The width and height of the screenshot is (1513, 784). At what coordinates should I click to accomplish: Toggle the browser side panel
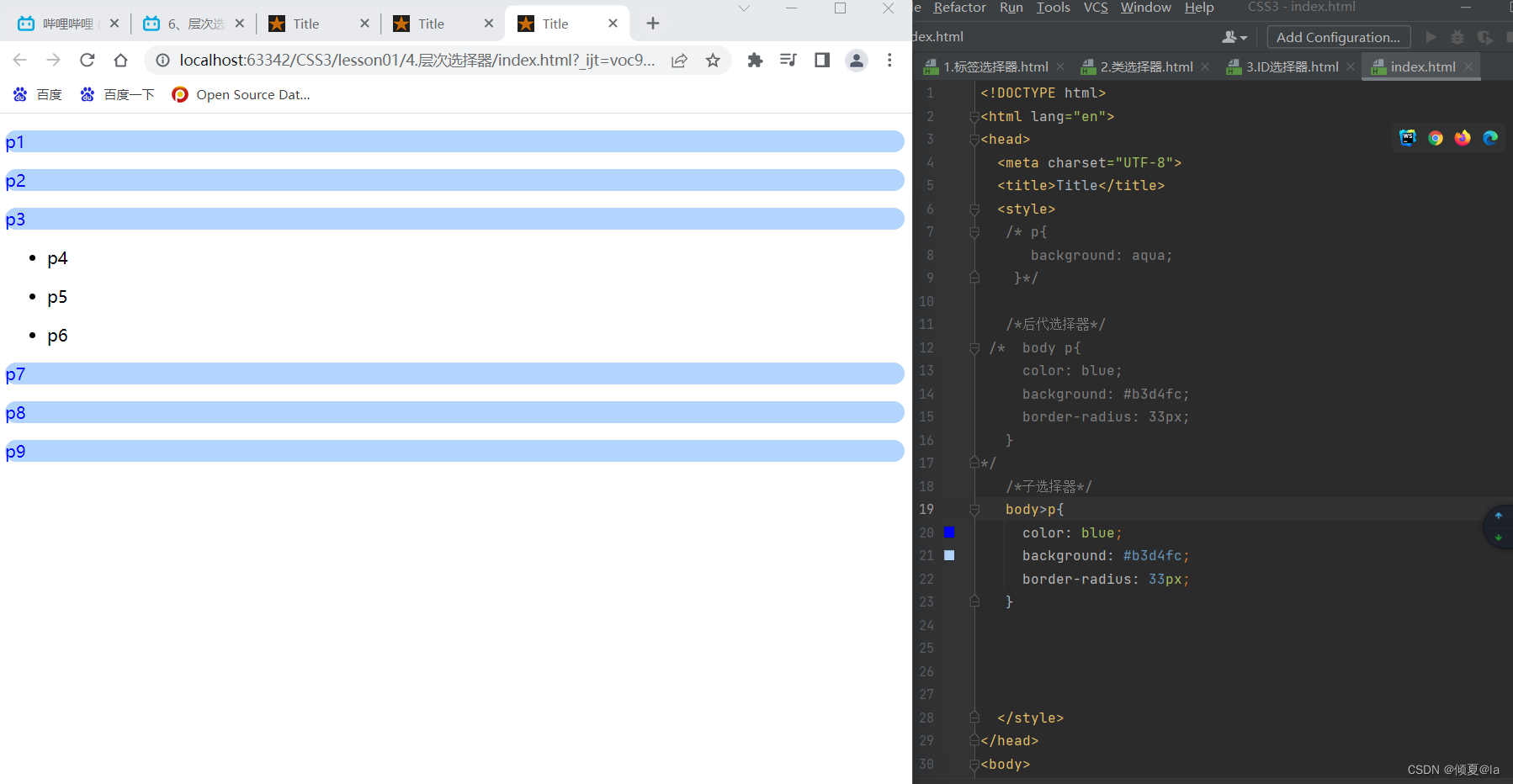point(822,60)
